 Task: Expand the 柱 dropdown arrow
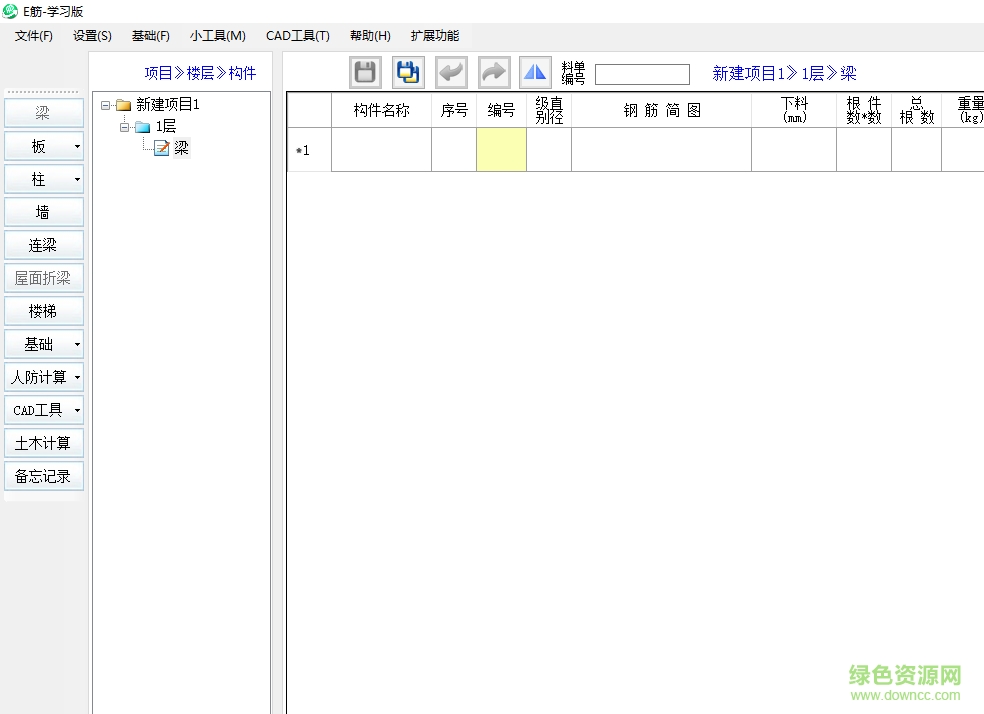point(77,180)
